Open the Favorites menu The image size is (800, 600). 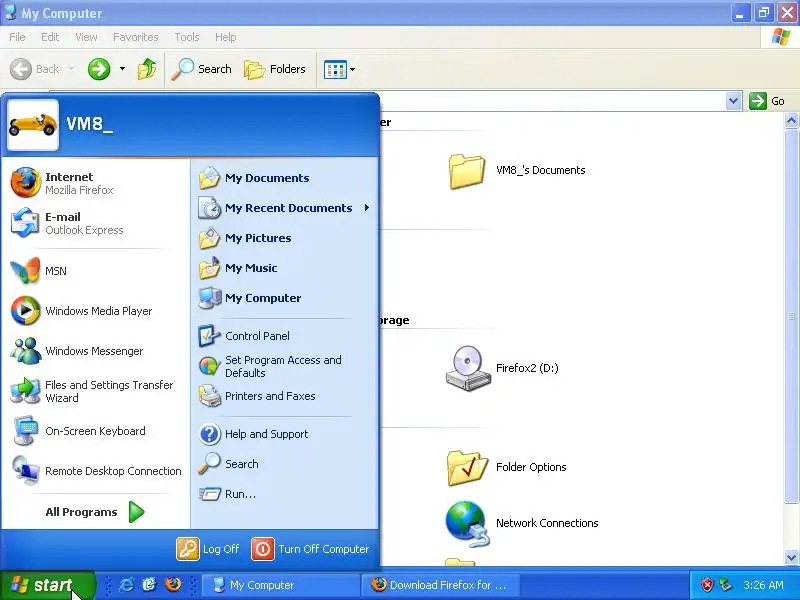136,37
